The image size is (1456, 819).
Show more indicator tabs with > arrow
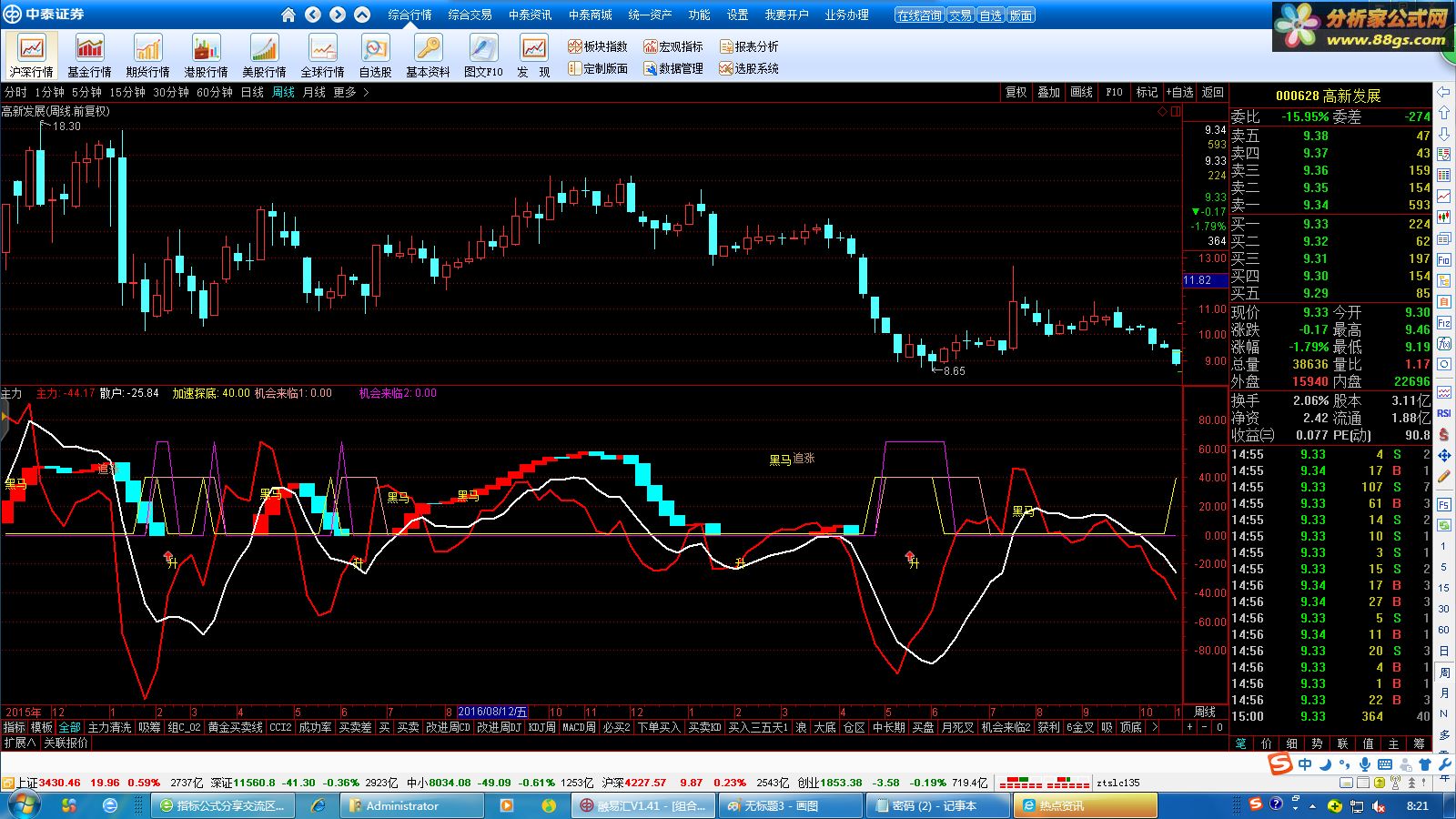1155,727
